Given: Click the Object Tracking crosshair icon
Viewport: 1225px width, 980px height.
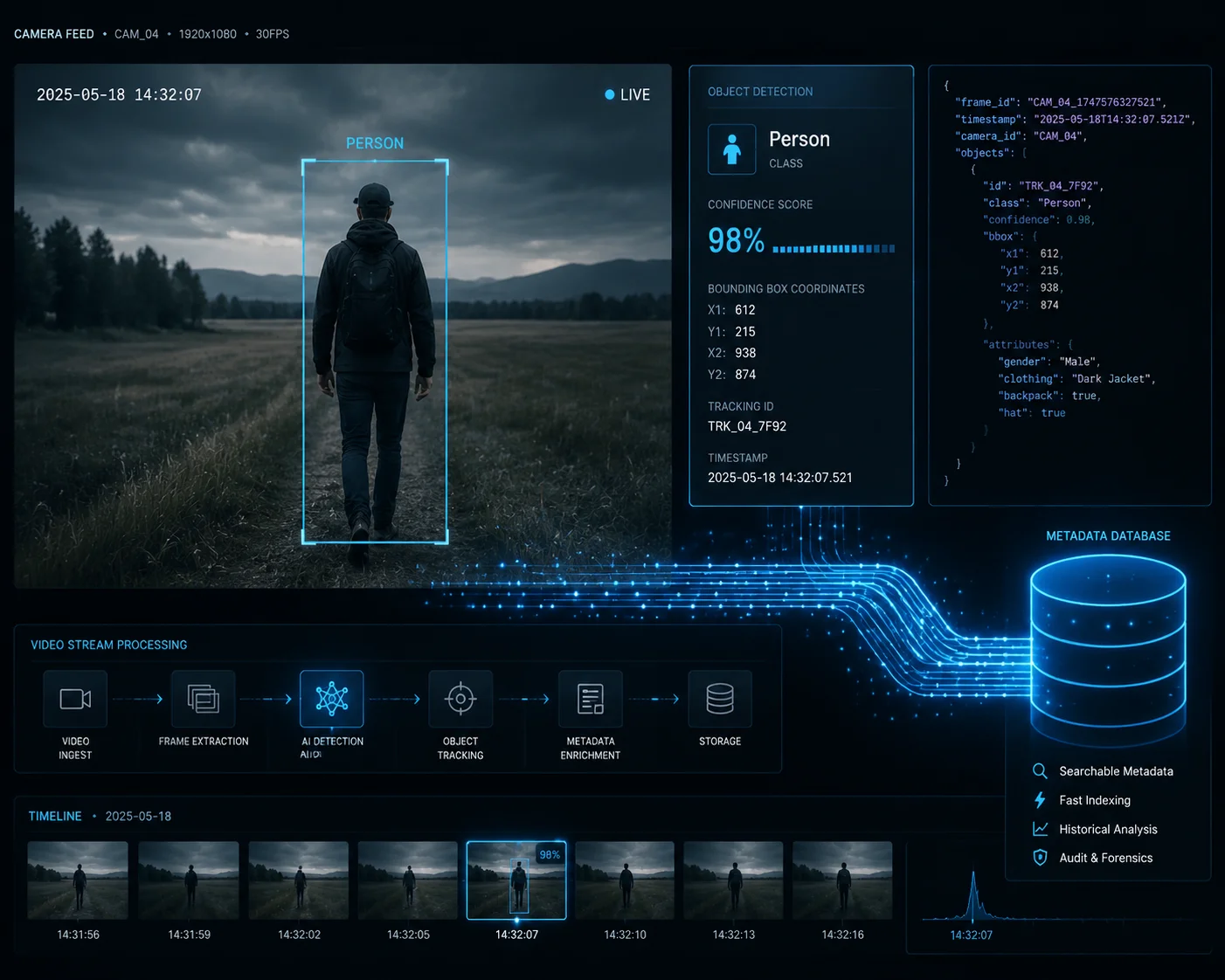Looking at the screenshot, I should pos(460,699).
